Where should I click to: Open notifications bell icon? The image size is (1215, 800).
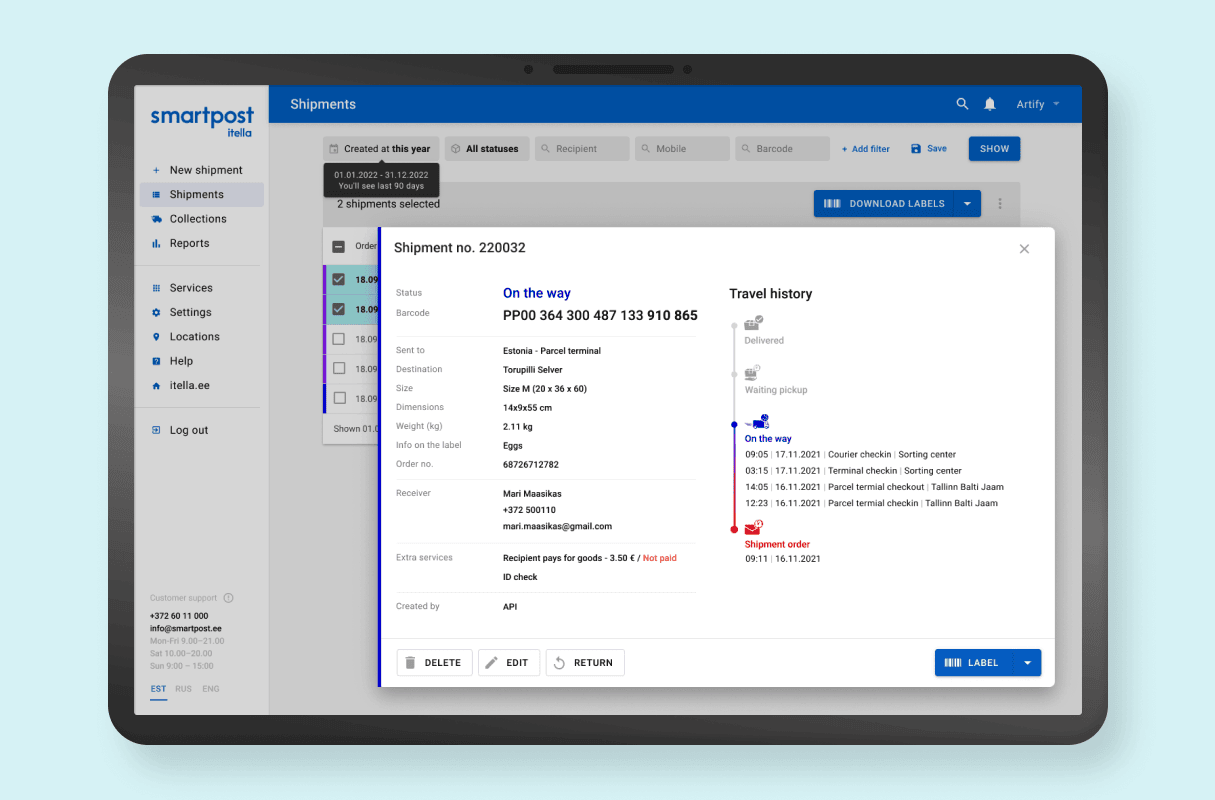990,104
